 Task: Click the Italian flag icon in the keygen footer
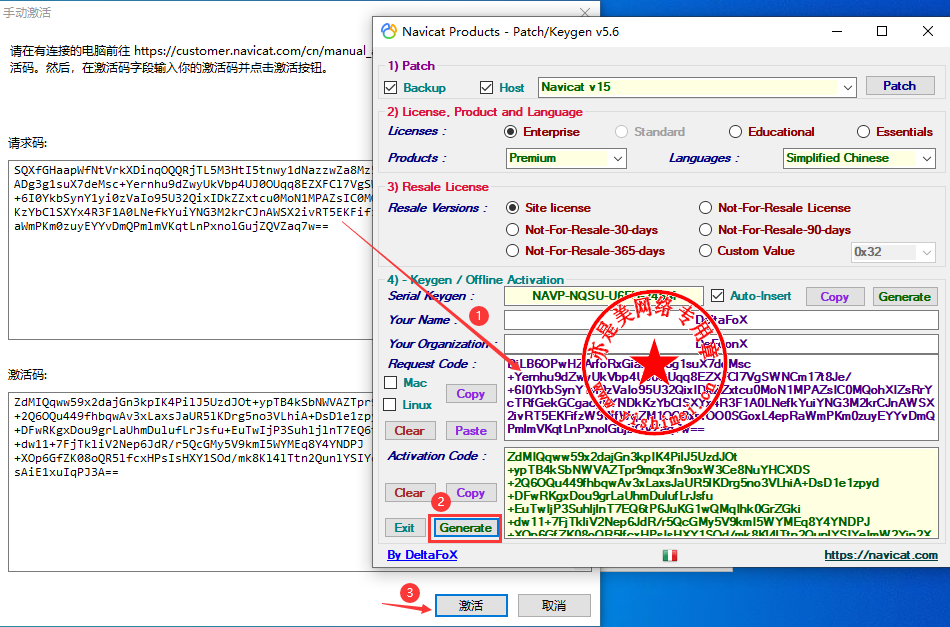[x=669, y=555]
